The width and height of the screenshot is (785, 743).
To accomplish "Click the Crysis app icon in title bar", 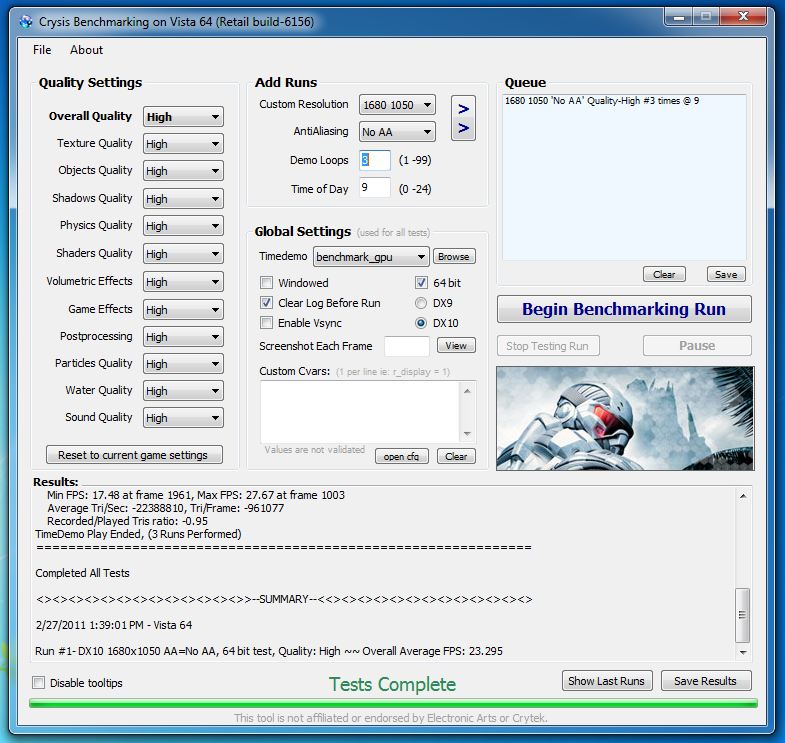I will pyautogui.click(x=26, y=22).
